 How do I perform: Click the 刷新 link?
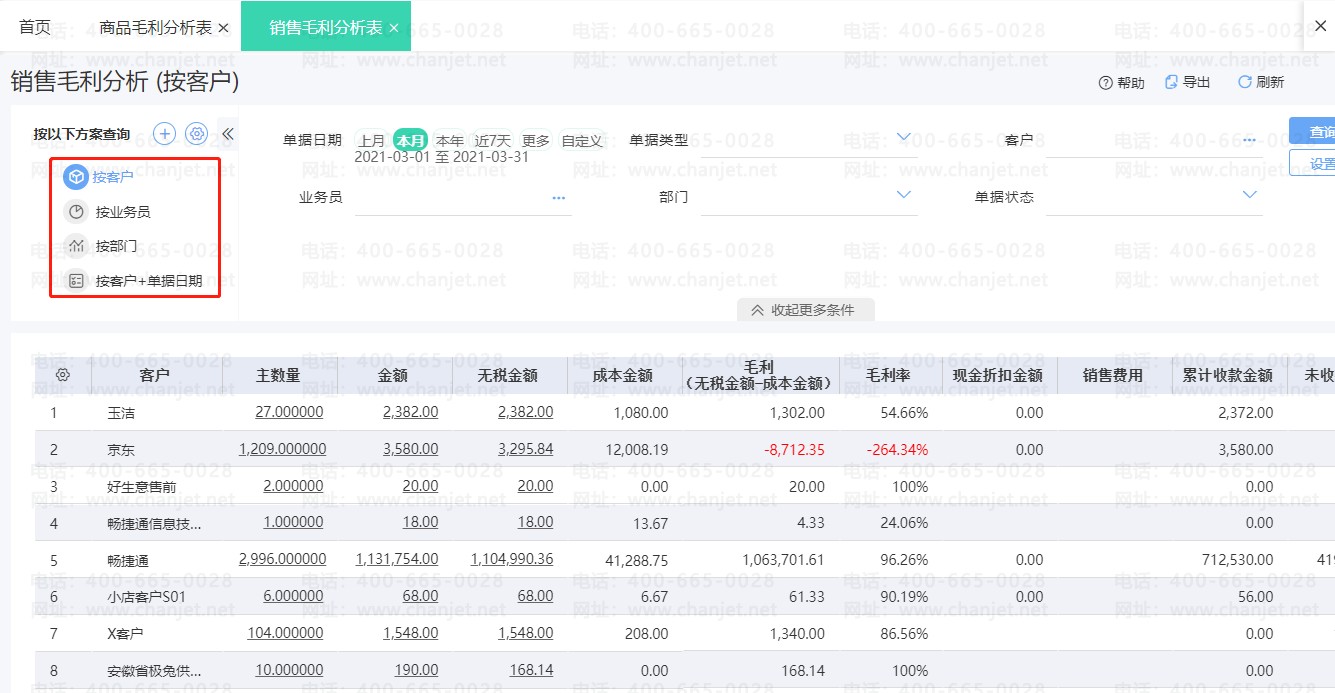click(x=1270, y=82)
